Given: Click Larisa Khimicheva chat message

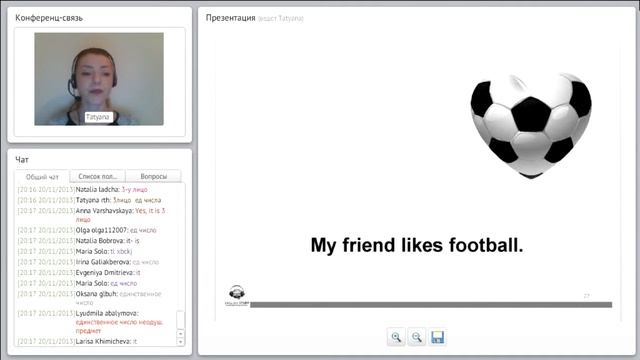Looking at the screenshot, I should (78, 341).
